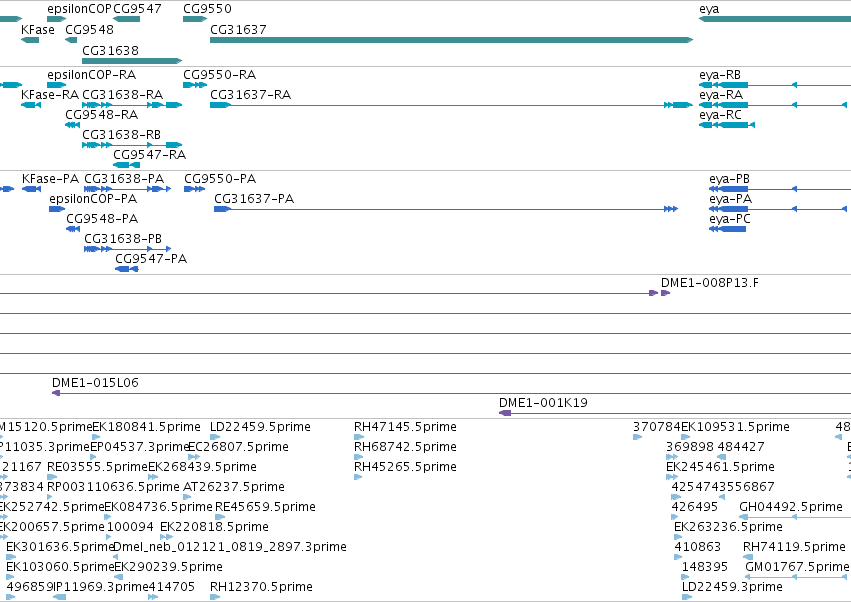
Task: Click EST GM01767.5prime
Action: coord(797,567)
